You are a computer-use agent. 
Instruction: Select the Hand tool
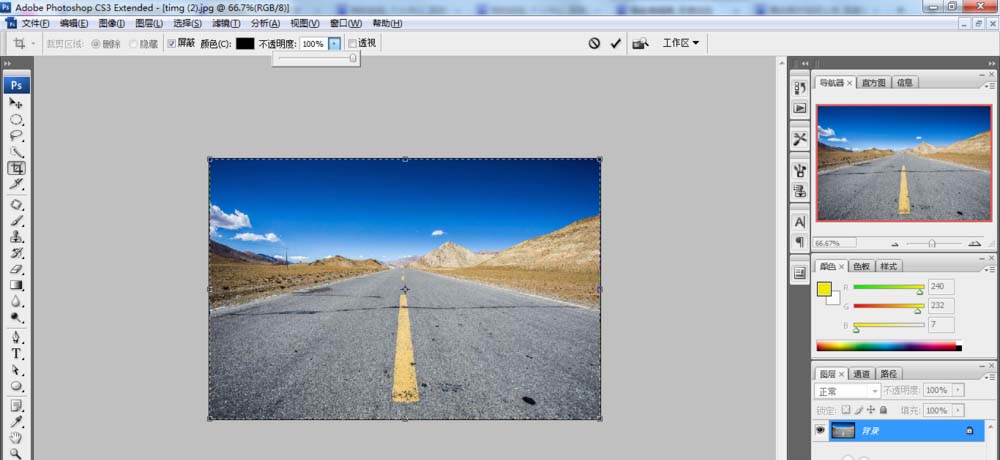(17, 438)
